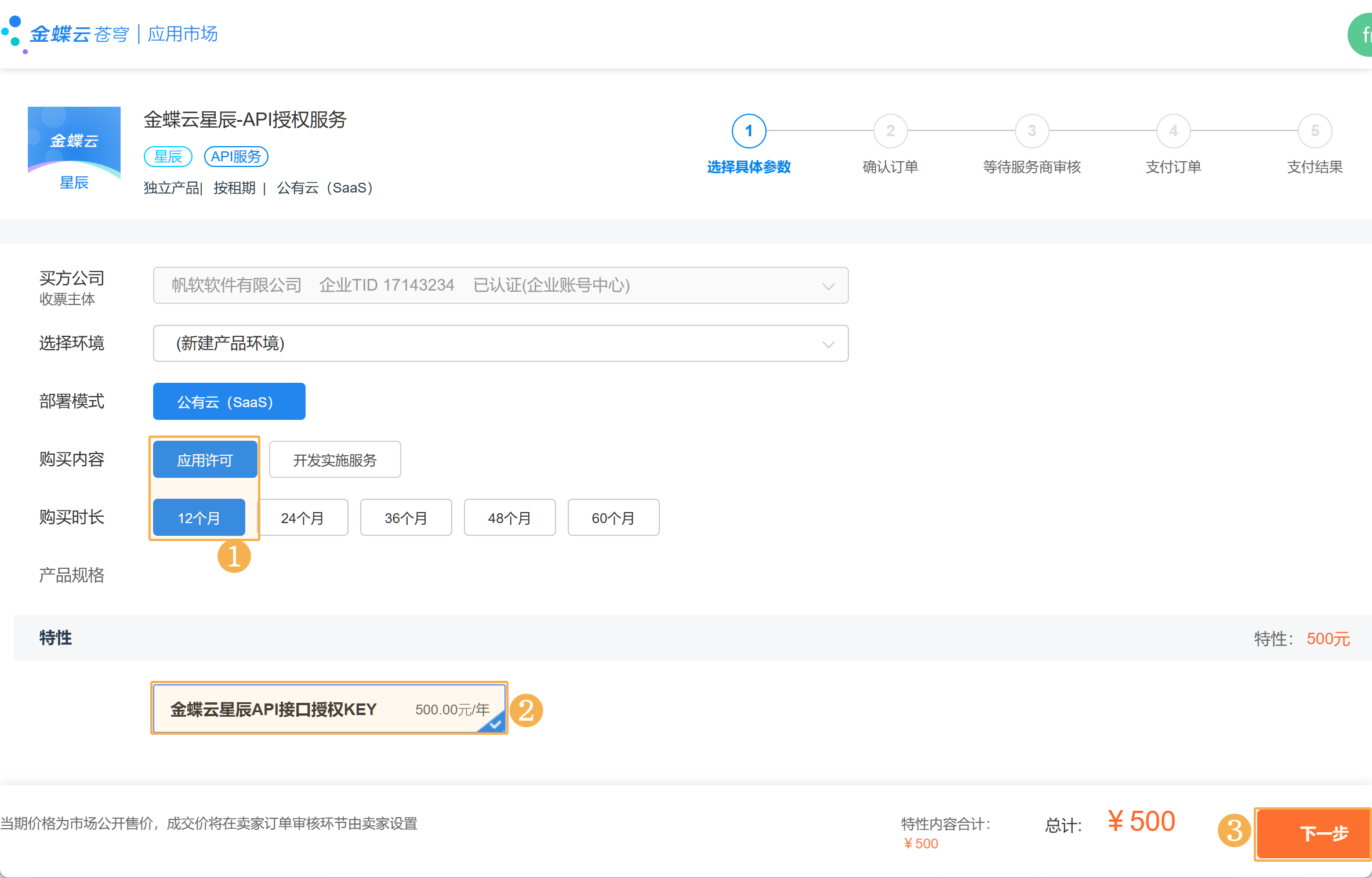Screen dimensions: 1372x878
Task: Expand the 买方公司 dropdown arrow
Action: pos(828,286)
